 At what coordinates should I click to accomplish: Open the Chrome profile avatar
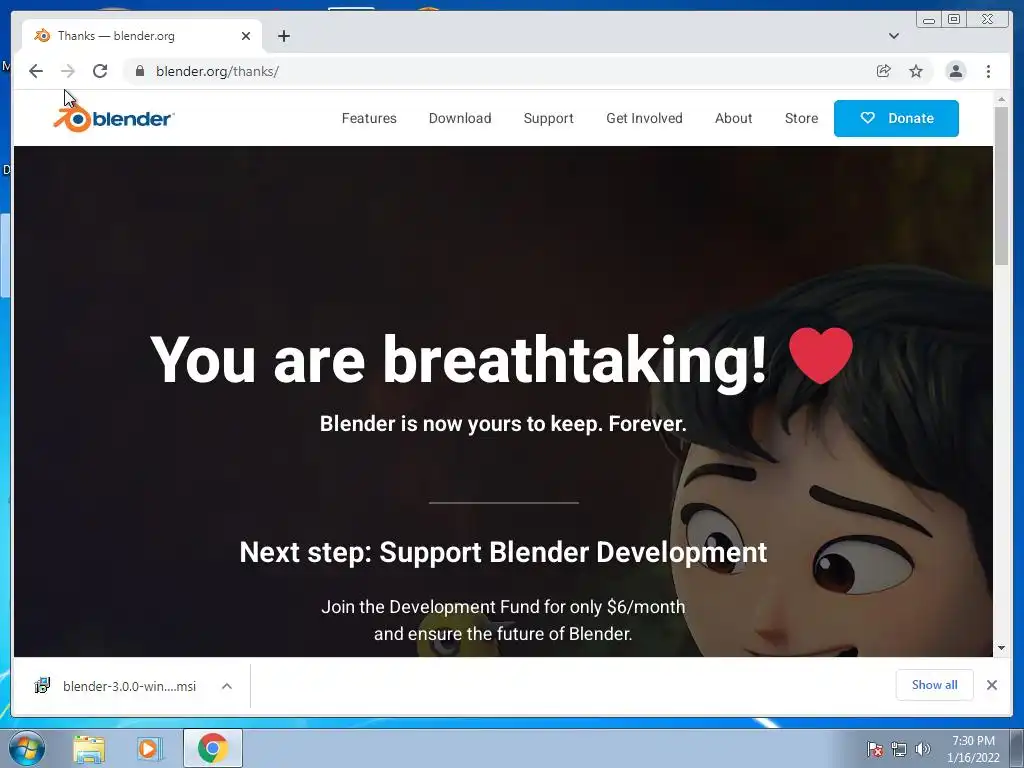pyautogui.click(x=955, y=71)
